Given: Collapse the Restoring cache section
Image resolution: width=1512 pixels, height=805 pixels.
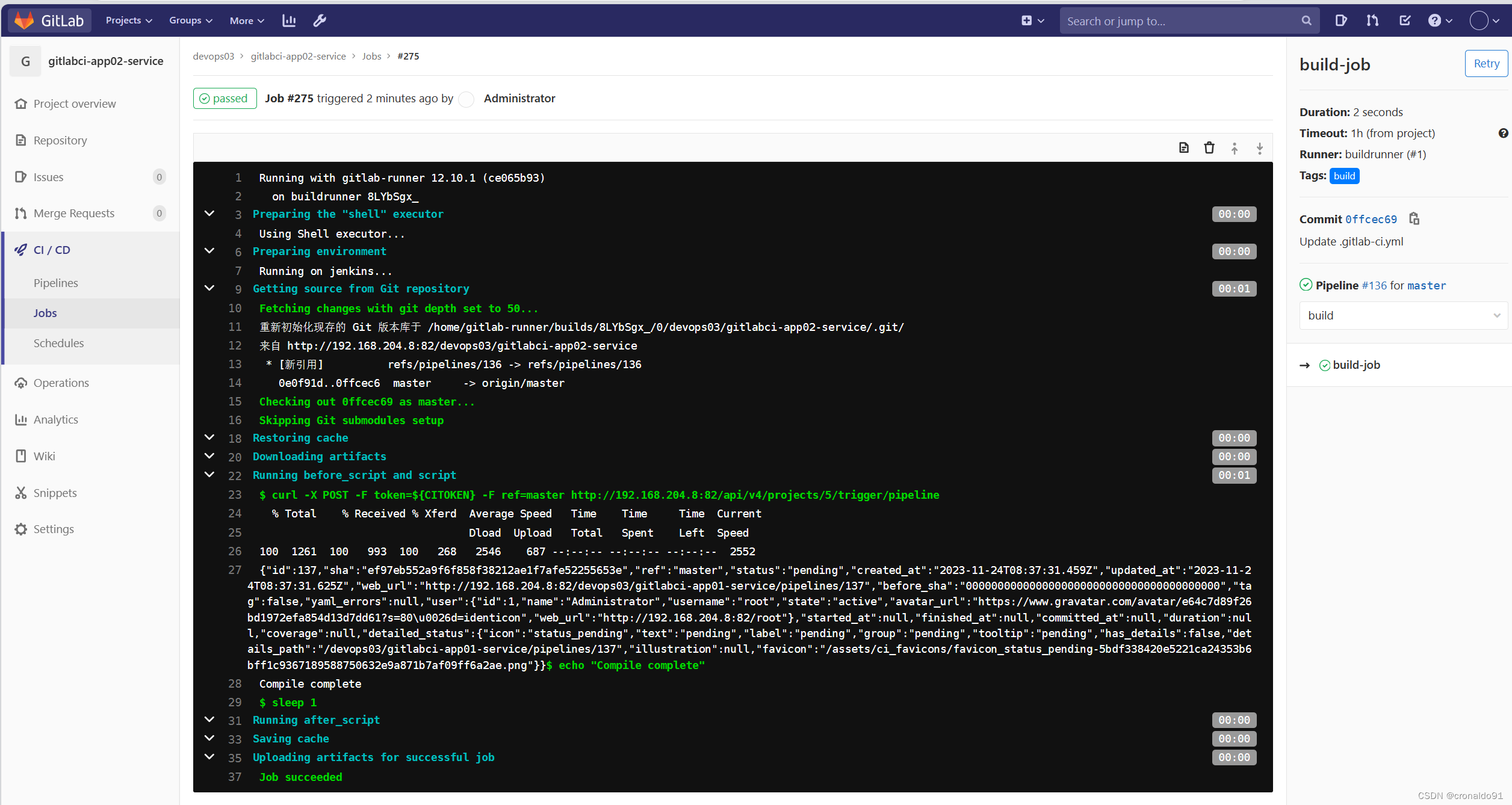Looking at the screenshot, I should [x=209, y=437].
